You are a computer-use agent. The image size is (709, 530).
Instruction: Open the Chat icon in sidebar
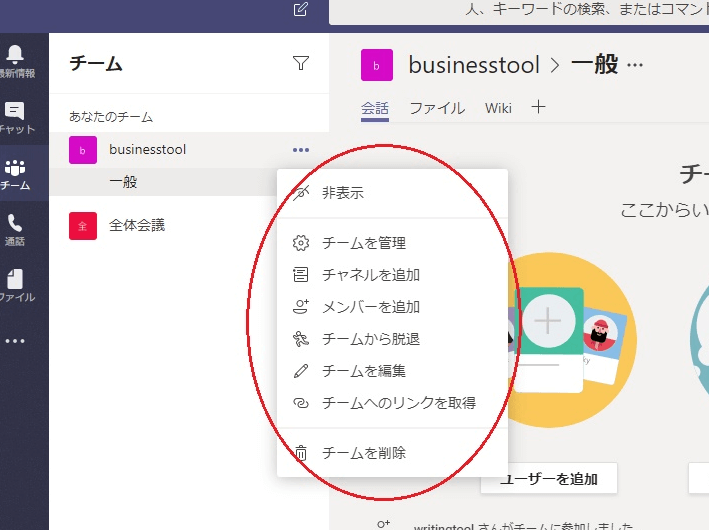[x=16, y=116]
